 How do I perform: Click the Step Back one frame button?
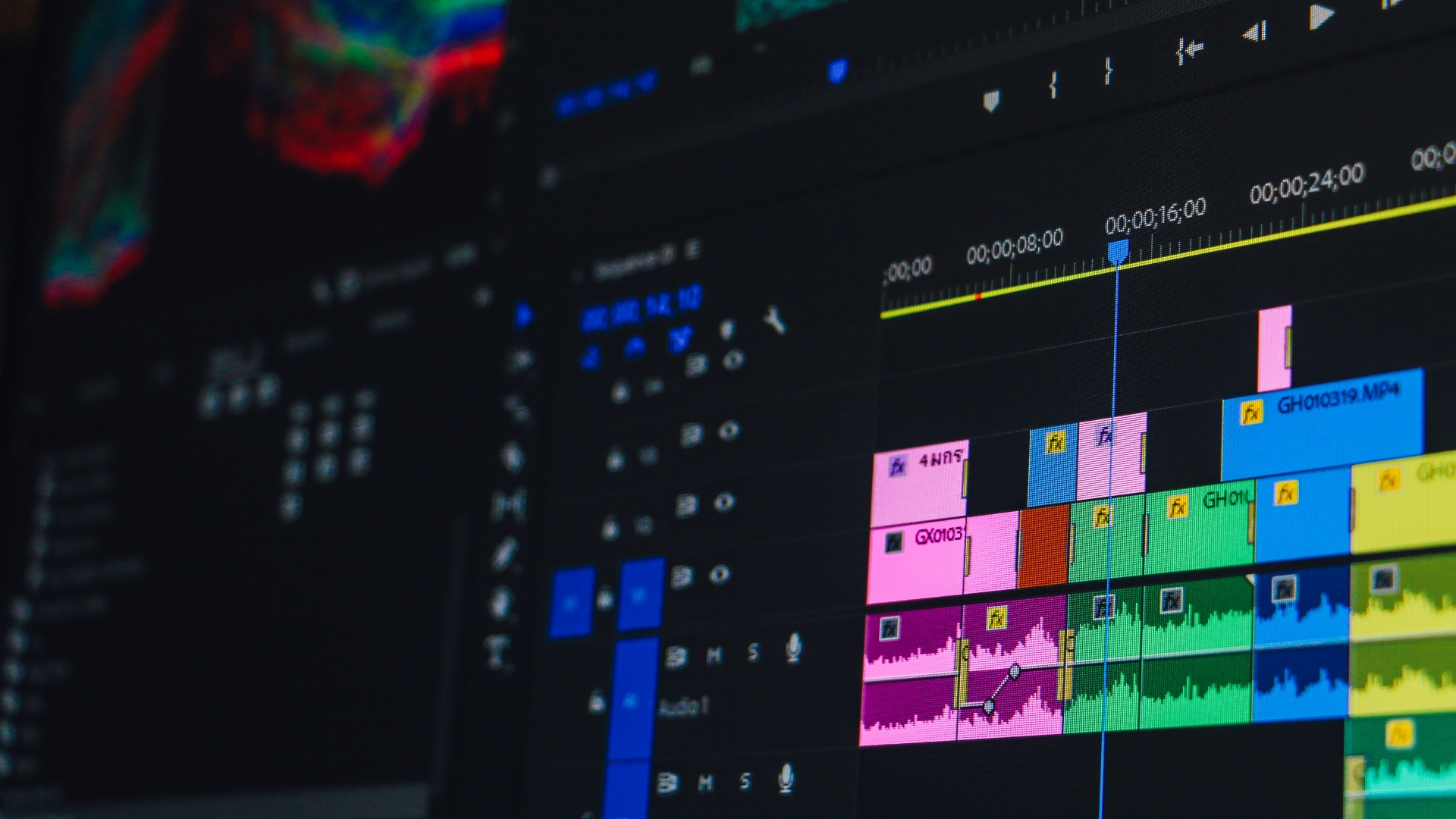[x=1254, y=33]
